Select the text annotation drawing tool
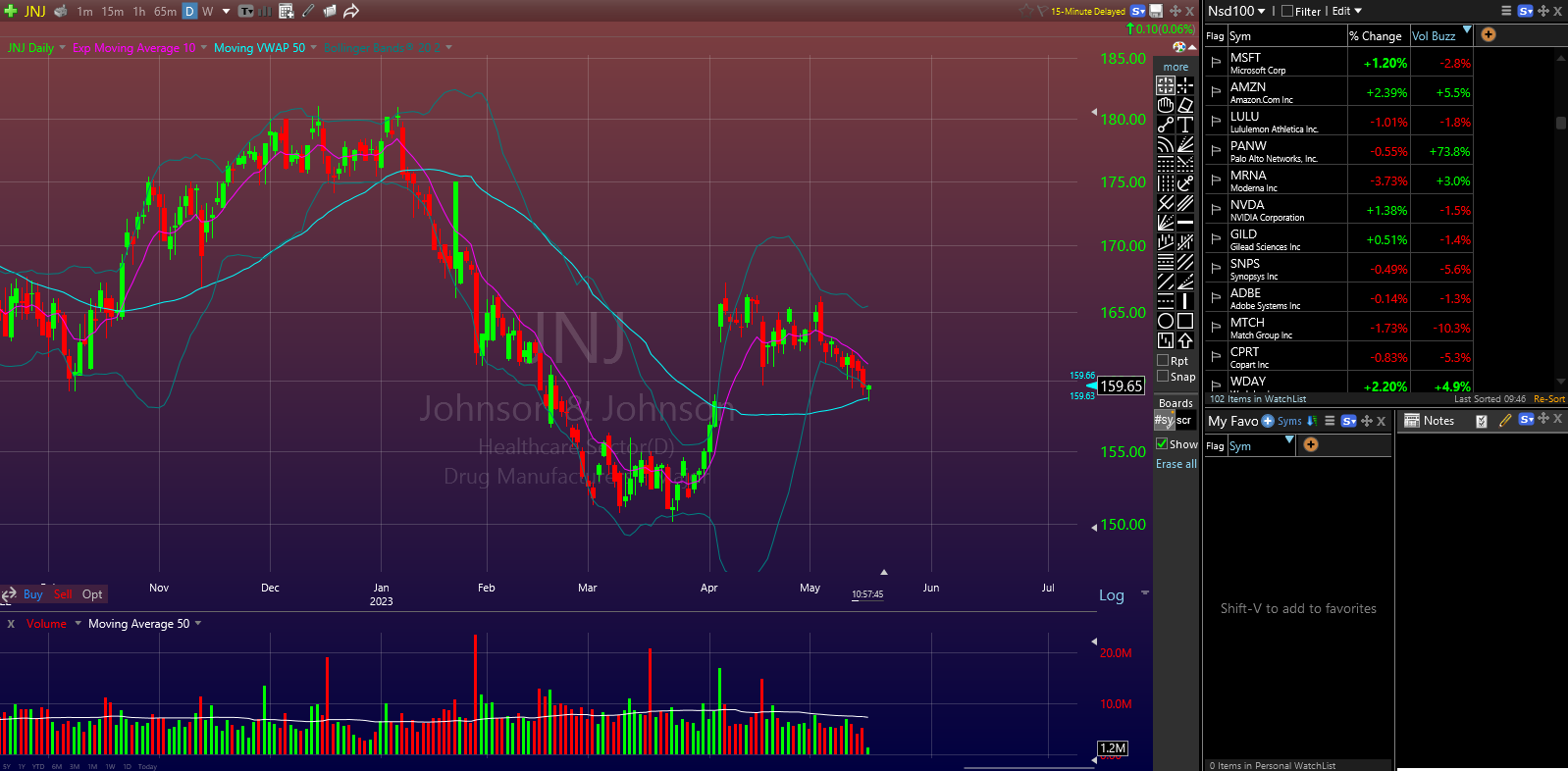Image resolution: width=1568 pixels, height=771 pixels. click(x=1185, y=125)
